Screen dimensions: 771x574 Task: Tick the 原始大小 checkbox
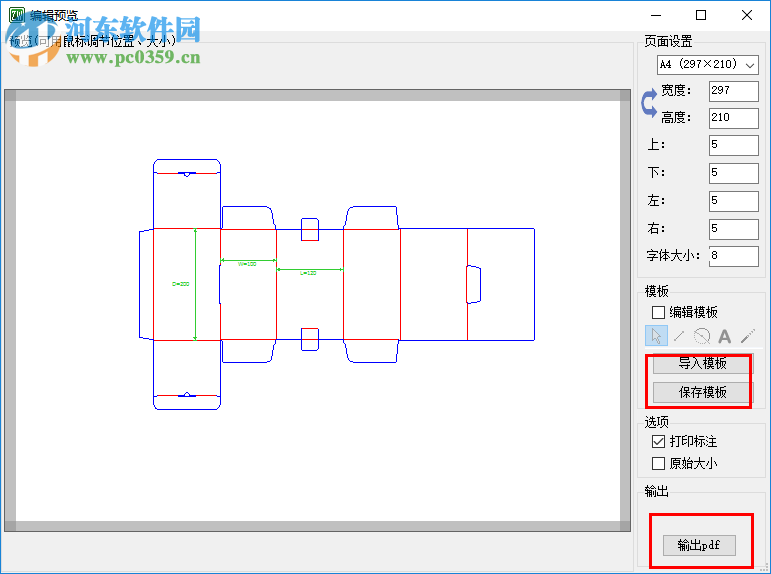point(658,463)
